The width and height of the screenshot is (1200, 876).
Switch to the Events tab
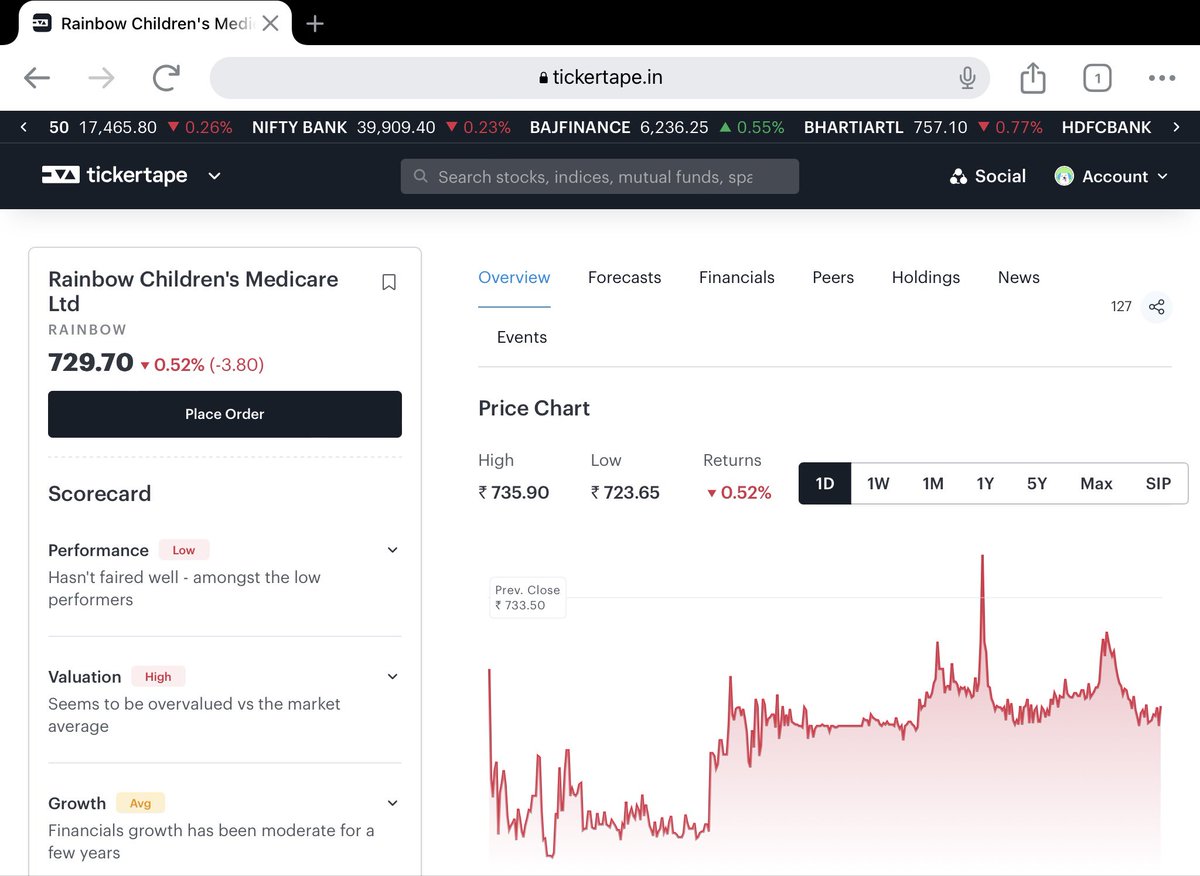[x=522, y=338]
